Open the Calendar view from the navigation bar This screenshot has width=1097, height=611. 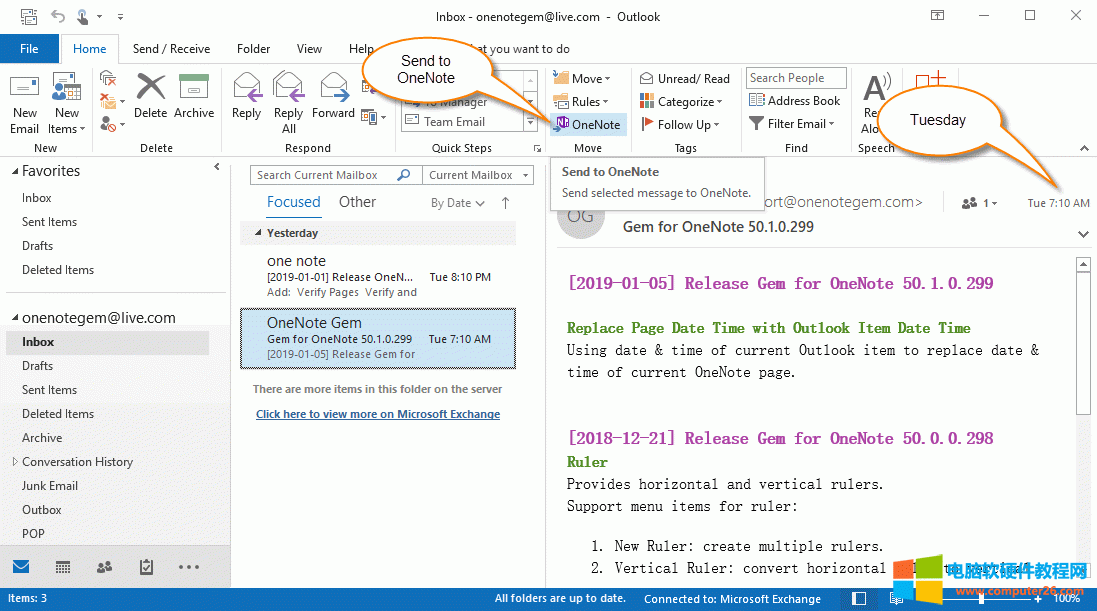pos(62,566)
